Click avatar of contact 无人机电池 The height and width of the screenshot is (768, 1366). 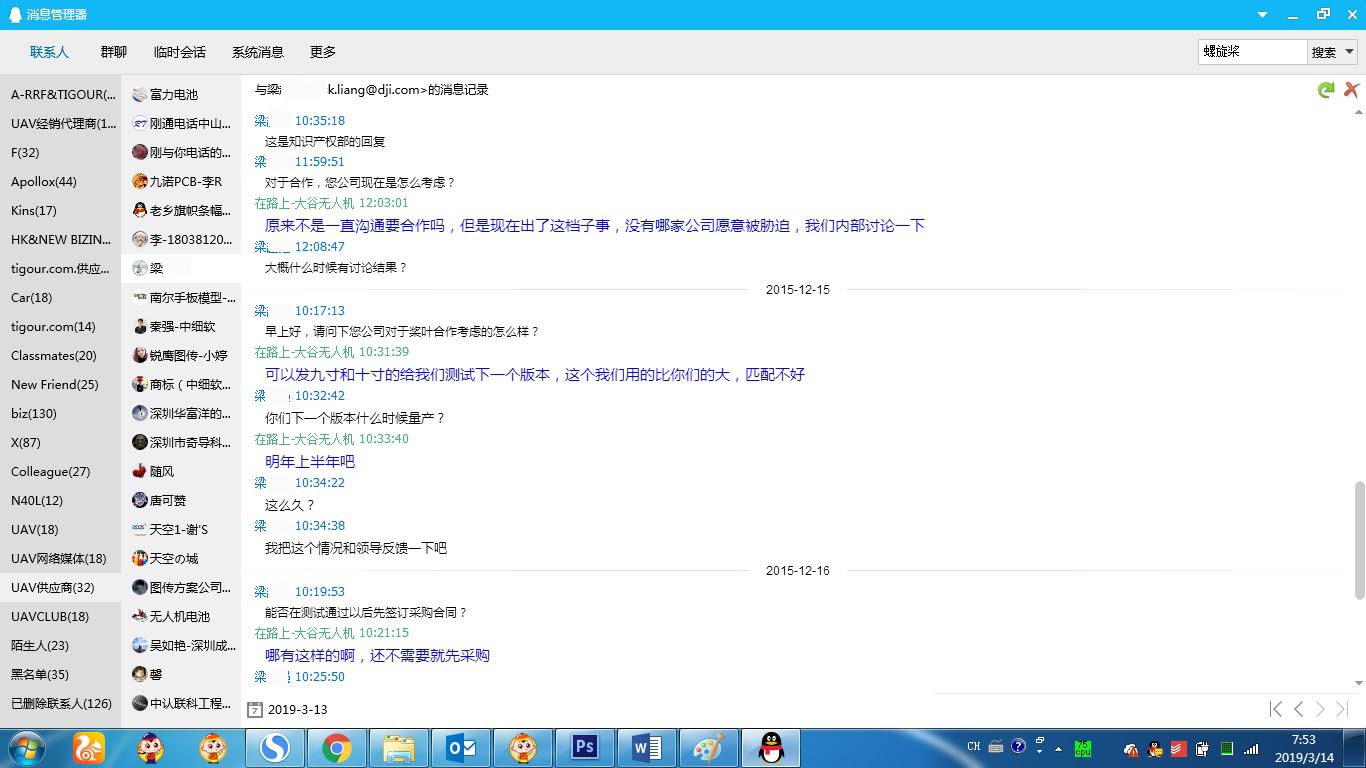coord(140,616)
